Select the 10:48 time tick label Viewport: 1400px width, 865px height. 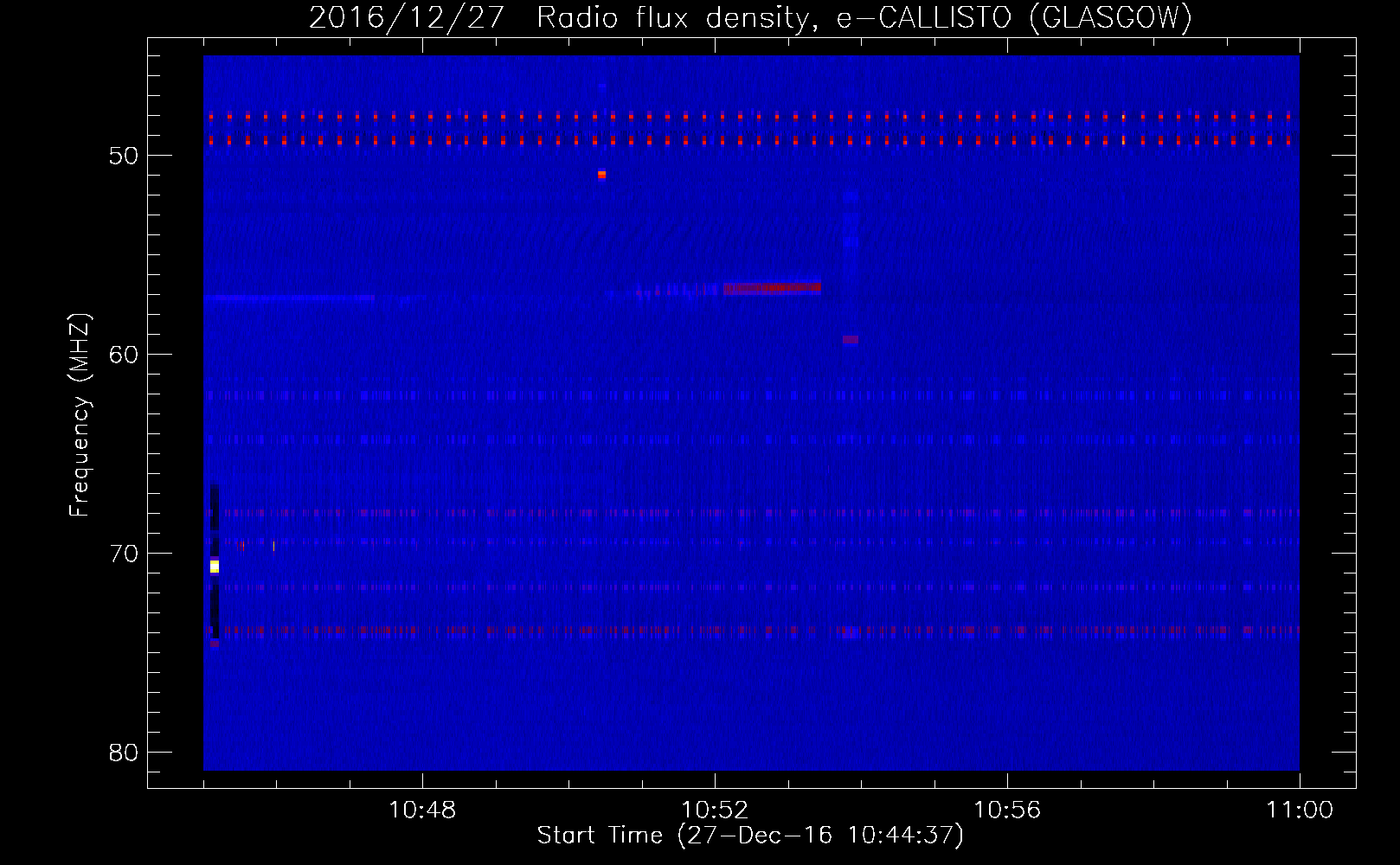pyautogui.click(x=422, y=811)
